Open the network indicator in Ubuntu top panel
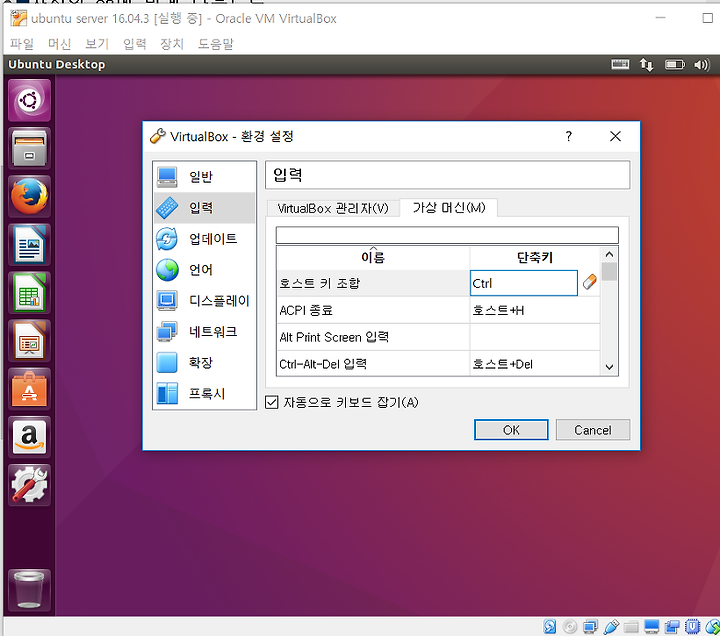 (x=647, y=65)
